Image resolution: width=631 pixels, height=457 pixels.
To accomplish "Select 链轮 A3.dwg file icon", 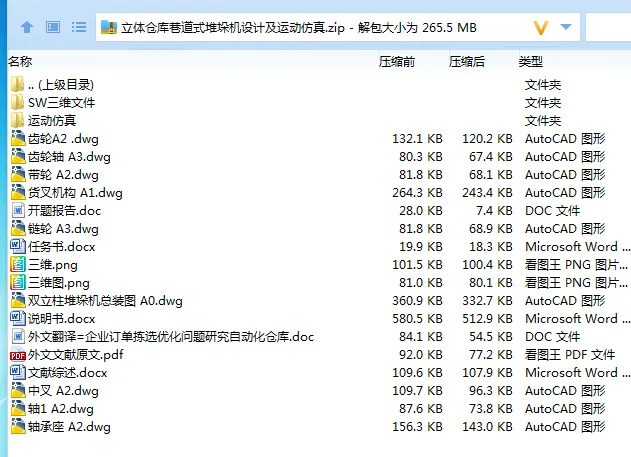I will pyautogui.click(x=18, y=228).
